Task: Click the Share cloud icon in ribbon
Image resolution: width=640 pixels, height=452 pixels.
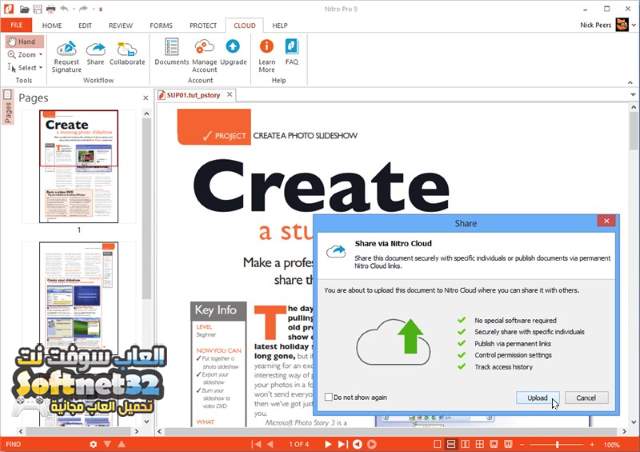Action: tap(96, 53)
